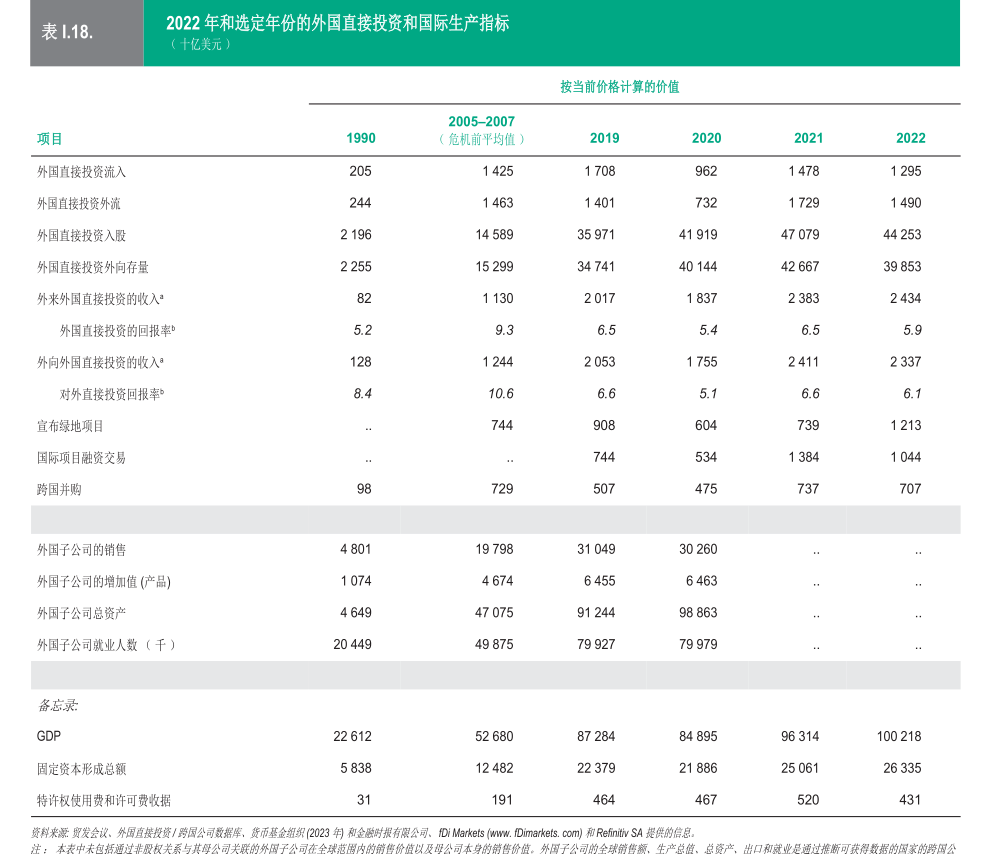990x854 pixels.
Task: Click the 外国子公司的销售 row label
Action: [x=81, y=550]
